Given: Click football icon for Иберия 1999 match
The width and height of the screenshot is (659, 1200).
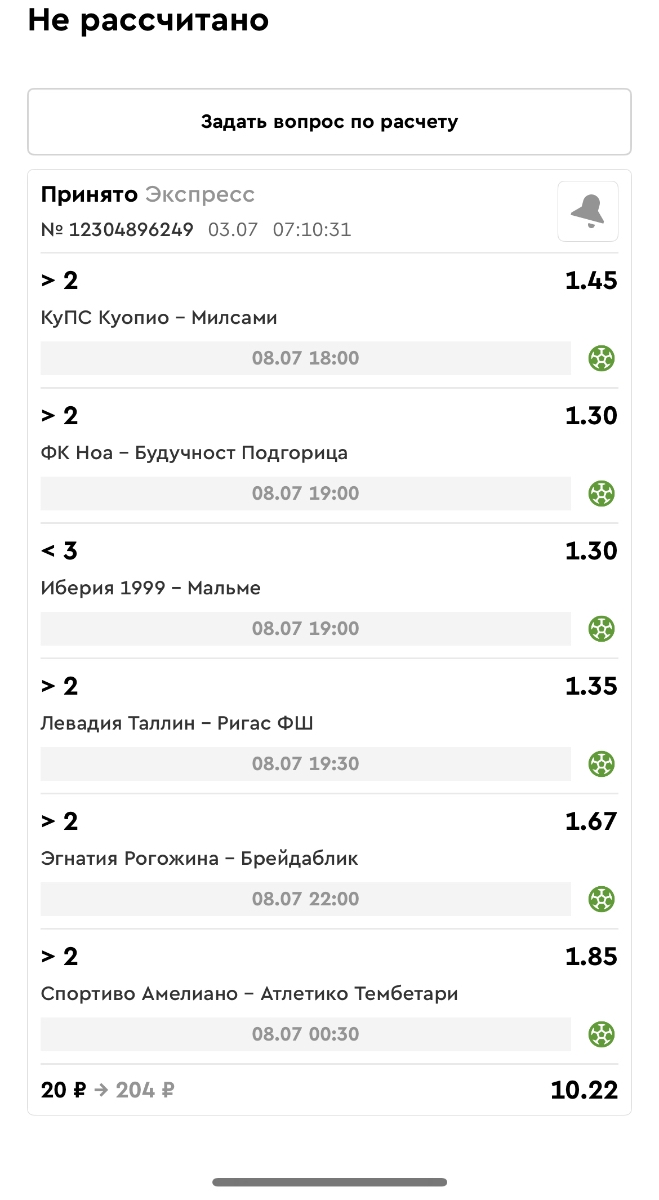Looking at the screenshot, I should click(601, 629).
